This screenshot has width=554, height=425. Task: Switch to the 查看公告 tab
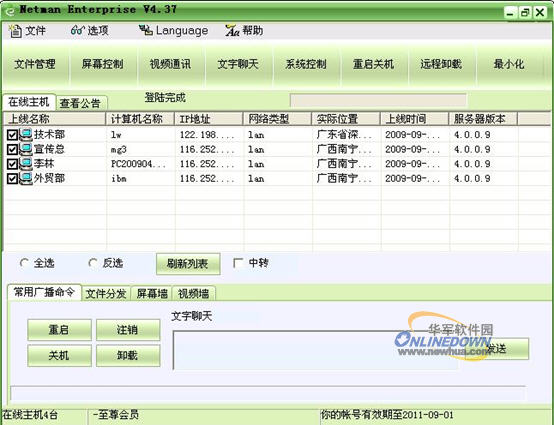pyautogui.click(x=81, y=104)
